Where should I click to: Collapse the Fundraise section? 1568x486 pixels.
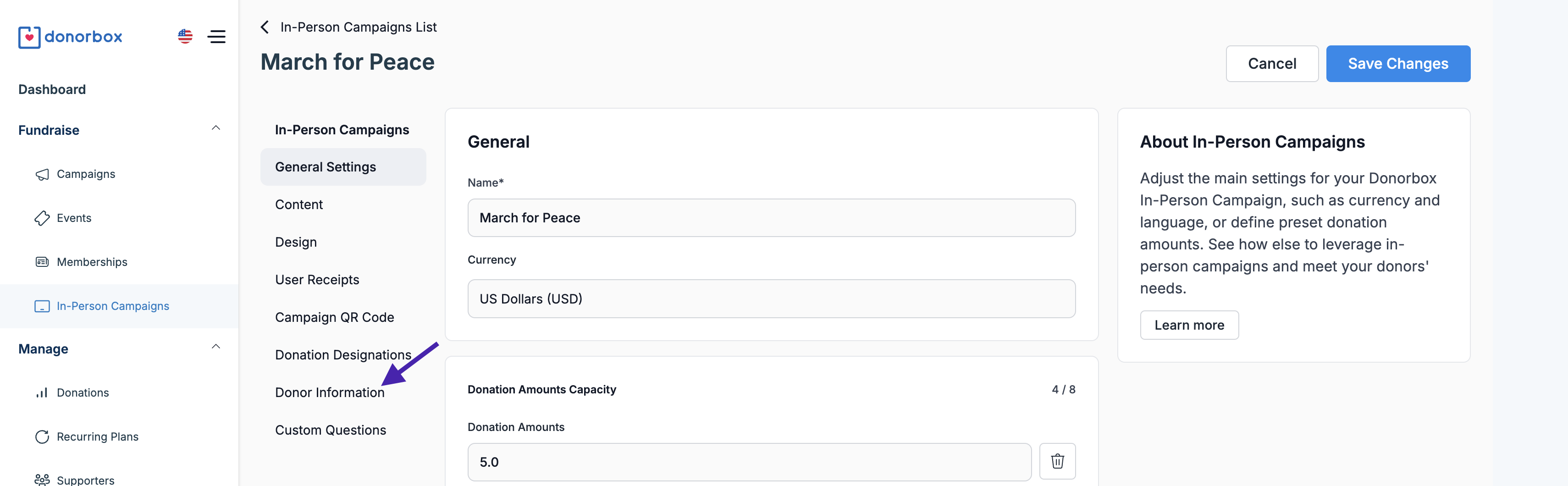[x=215, y=128]
